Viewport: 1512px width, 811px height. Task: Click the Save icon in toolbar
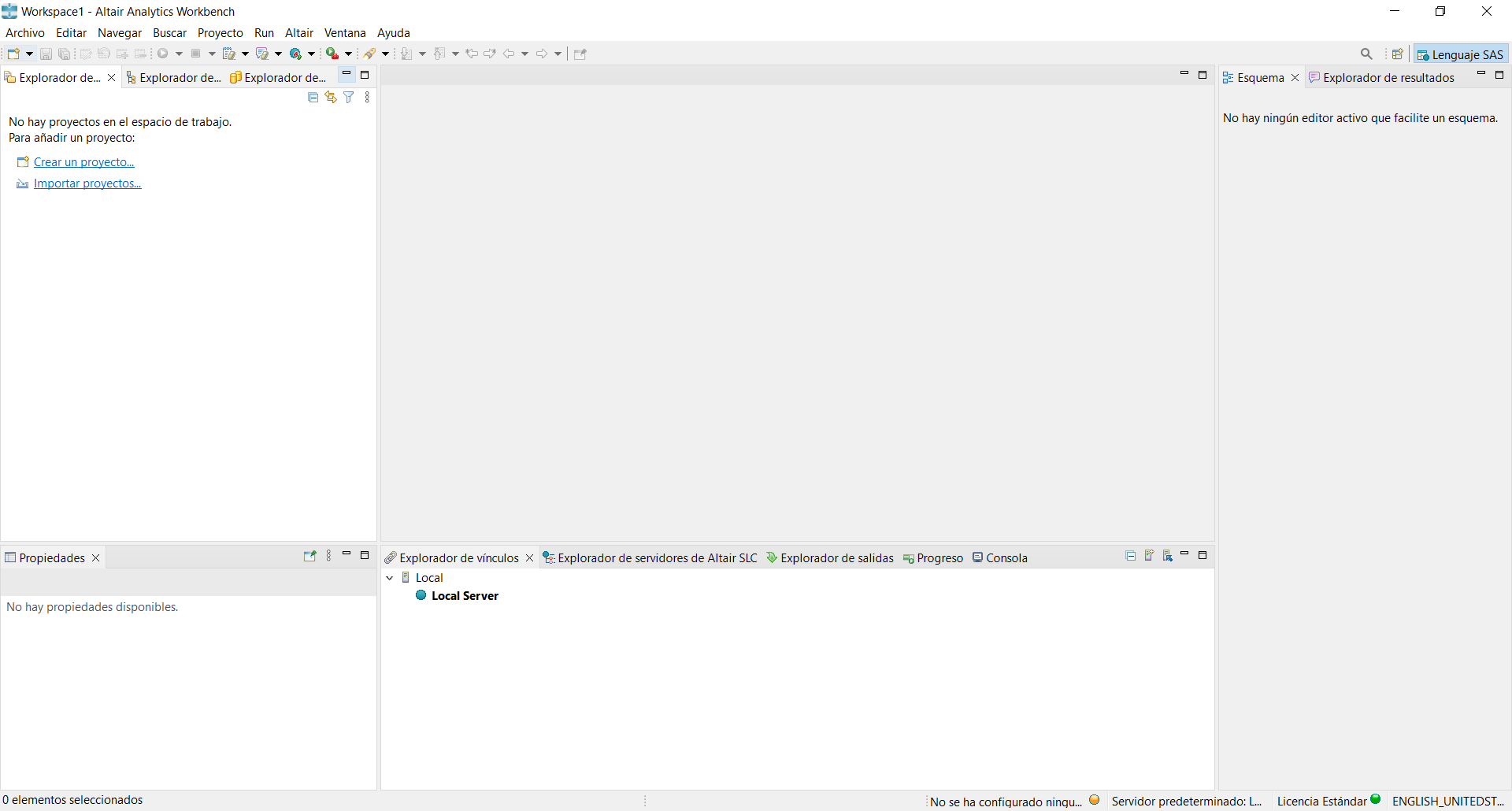point(46,54)
